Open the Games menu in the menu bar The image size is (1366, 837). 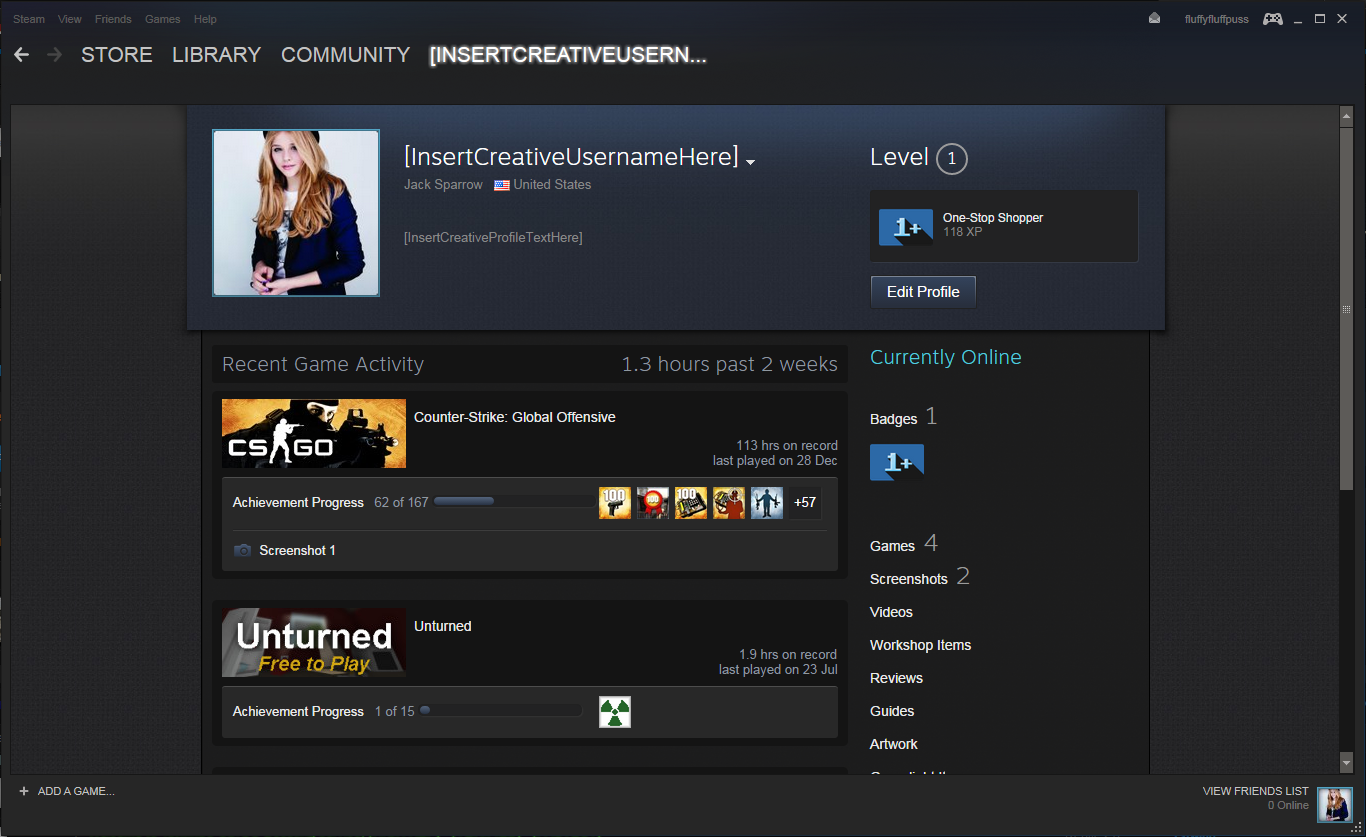[162, 18]
